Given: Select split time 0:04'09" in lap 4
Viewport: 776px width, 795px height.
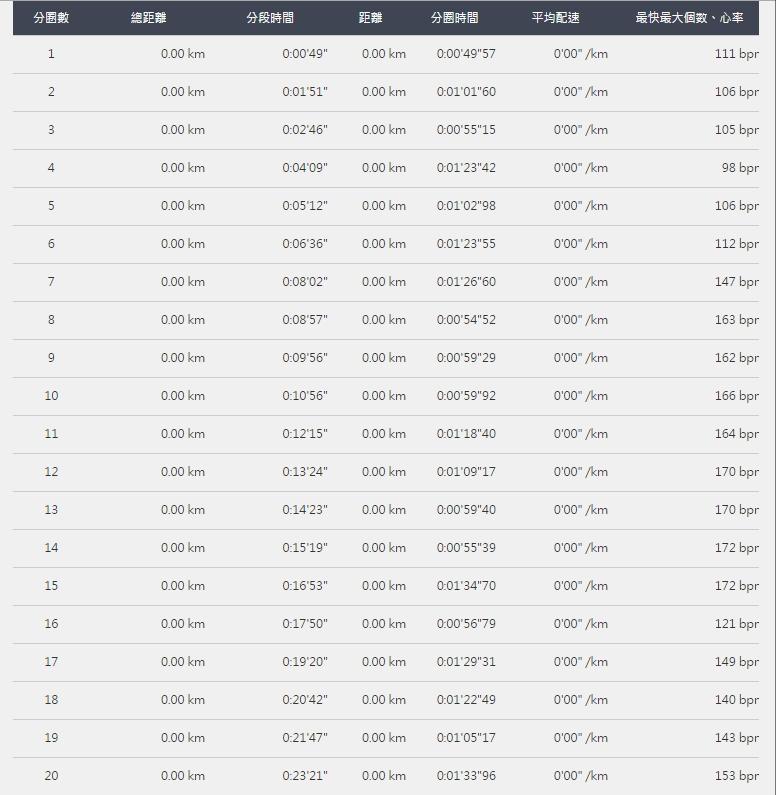Looking at the screenshot, I should (305, 168).
